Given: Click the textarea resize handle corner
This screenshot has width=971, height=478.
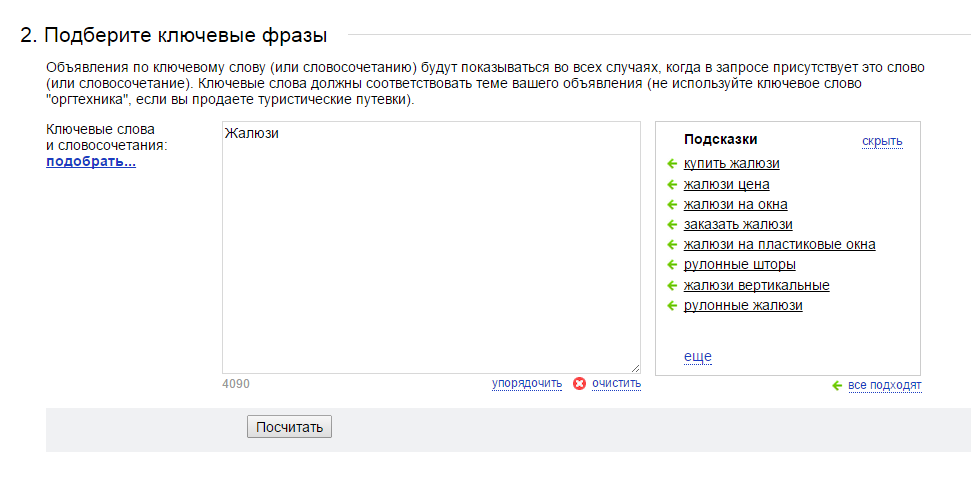Looking at the screenshot, I should click(x=635, y=368).
